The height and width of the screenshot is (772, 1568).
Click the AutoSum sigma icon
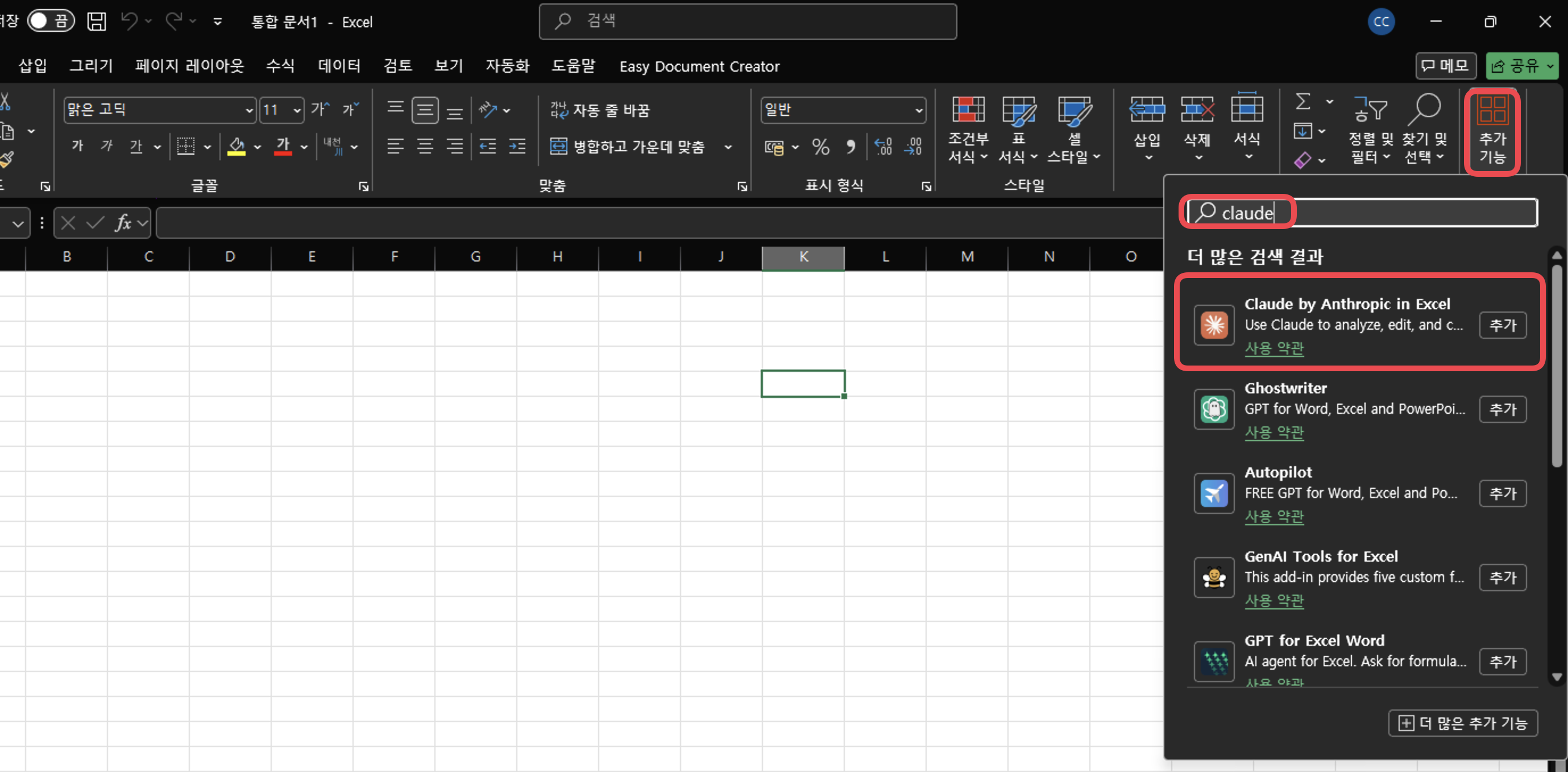(x=1302, y=101)
